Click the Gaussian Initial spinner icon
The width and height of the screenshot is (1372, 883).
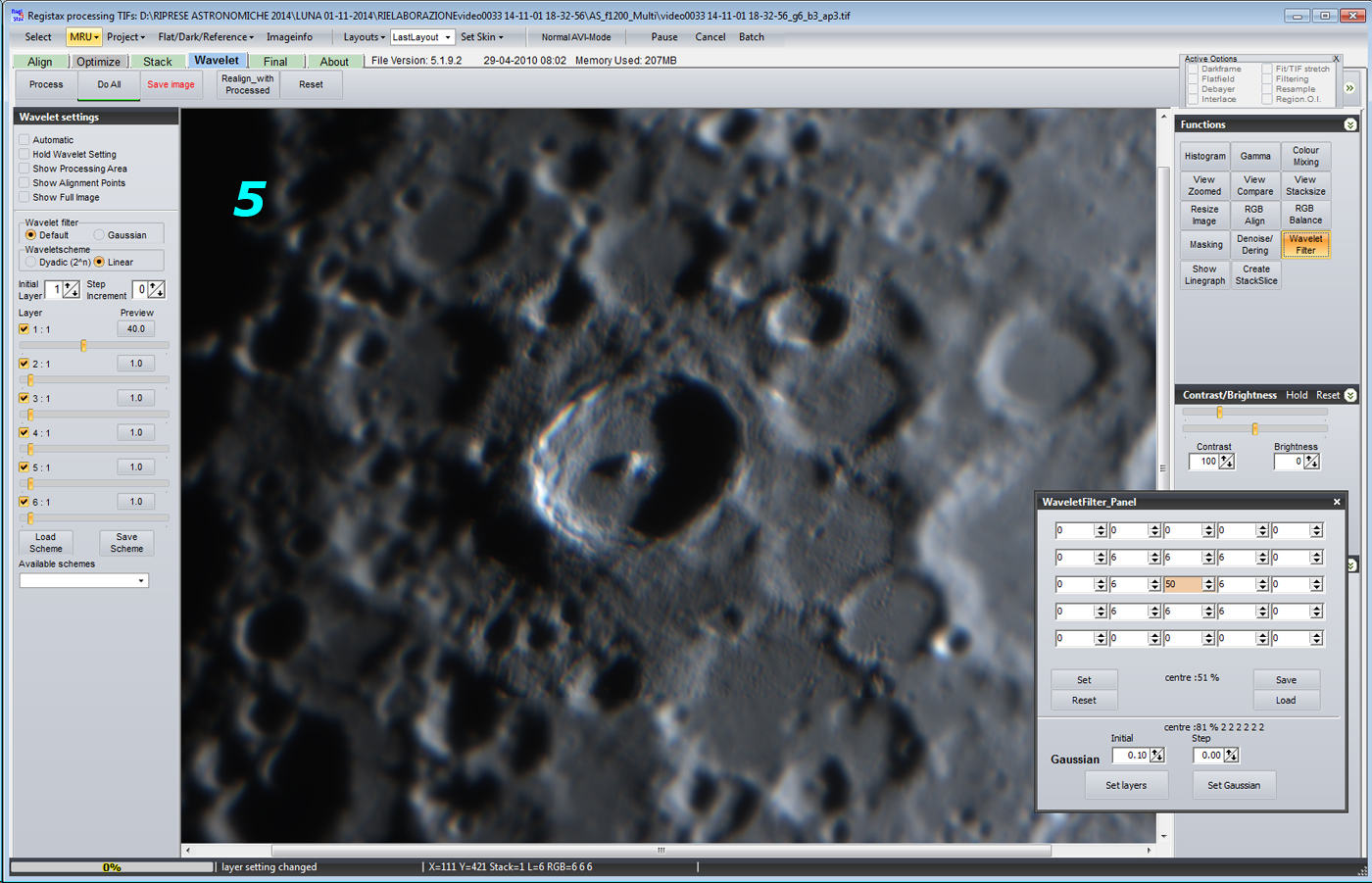(1157, 756)
